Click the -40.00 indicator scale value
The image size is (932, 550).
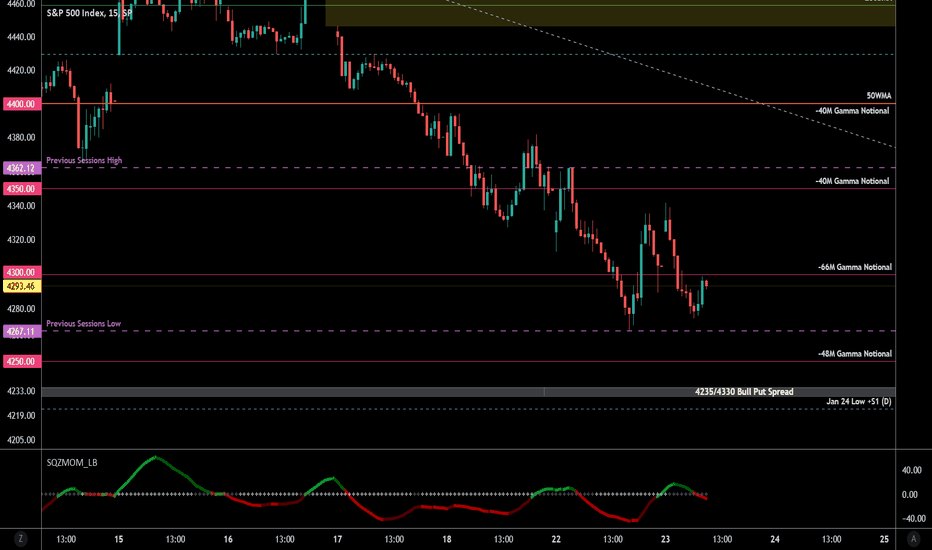(913, 518)
